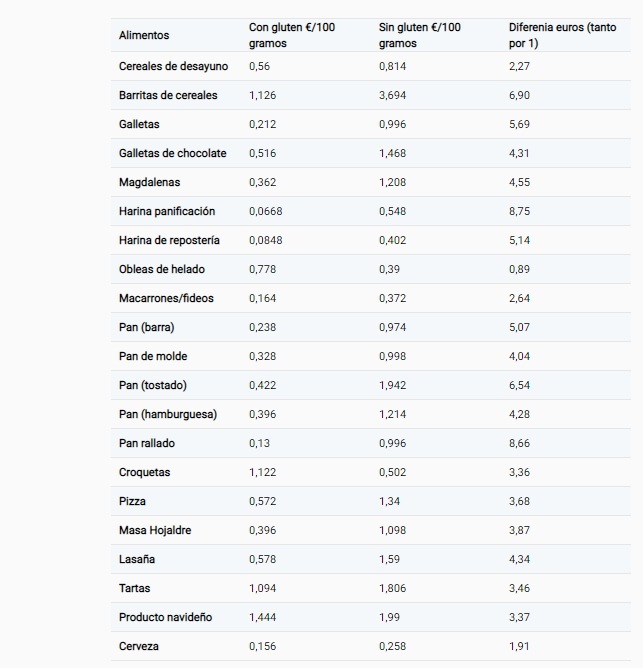643x668 pixels.
Task: Select the "Magdalenas" food cell
Action: click(x=149, y=182)
